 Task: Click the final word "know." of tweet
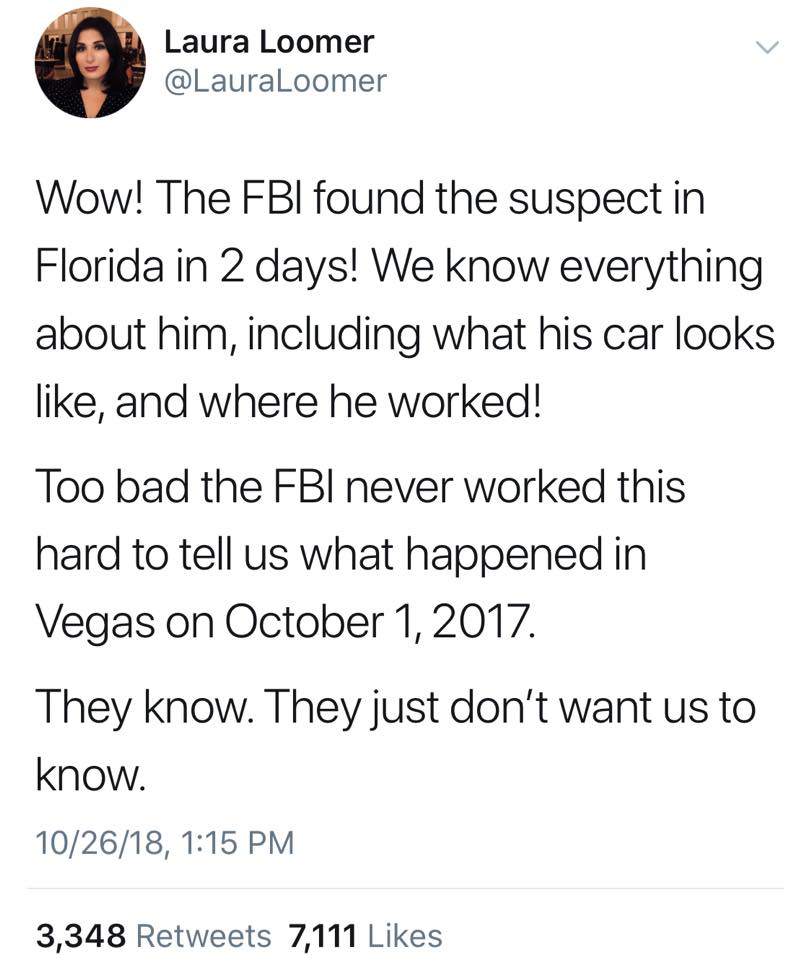pyautogui.click(x=90, y=774)
